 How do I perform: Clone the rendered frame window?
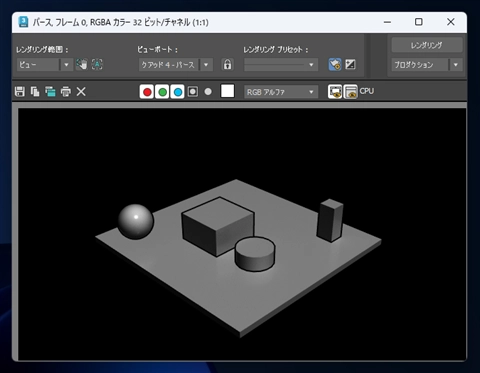pyautogui.click(x=50, y=91)
